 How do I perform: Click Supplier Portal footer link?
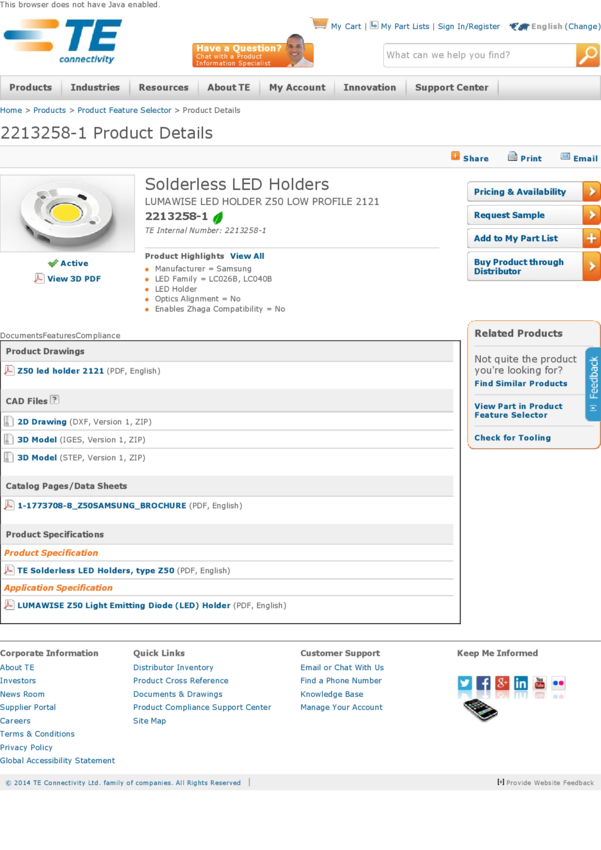click(28, 707)
